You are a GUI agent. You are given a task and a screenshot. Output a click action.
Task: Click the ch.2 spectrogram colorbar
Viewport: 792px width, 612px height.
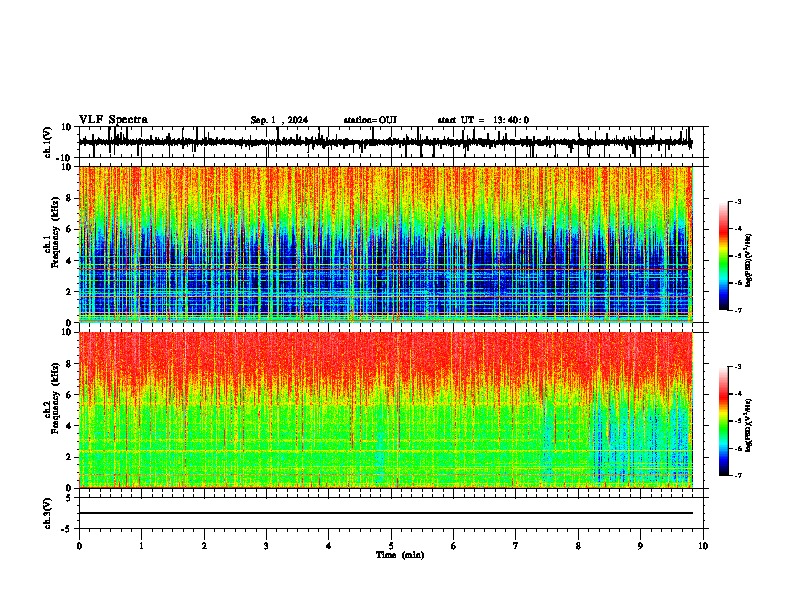pyautogui.click(x=723, y=421)
